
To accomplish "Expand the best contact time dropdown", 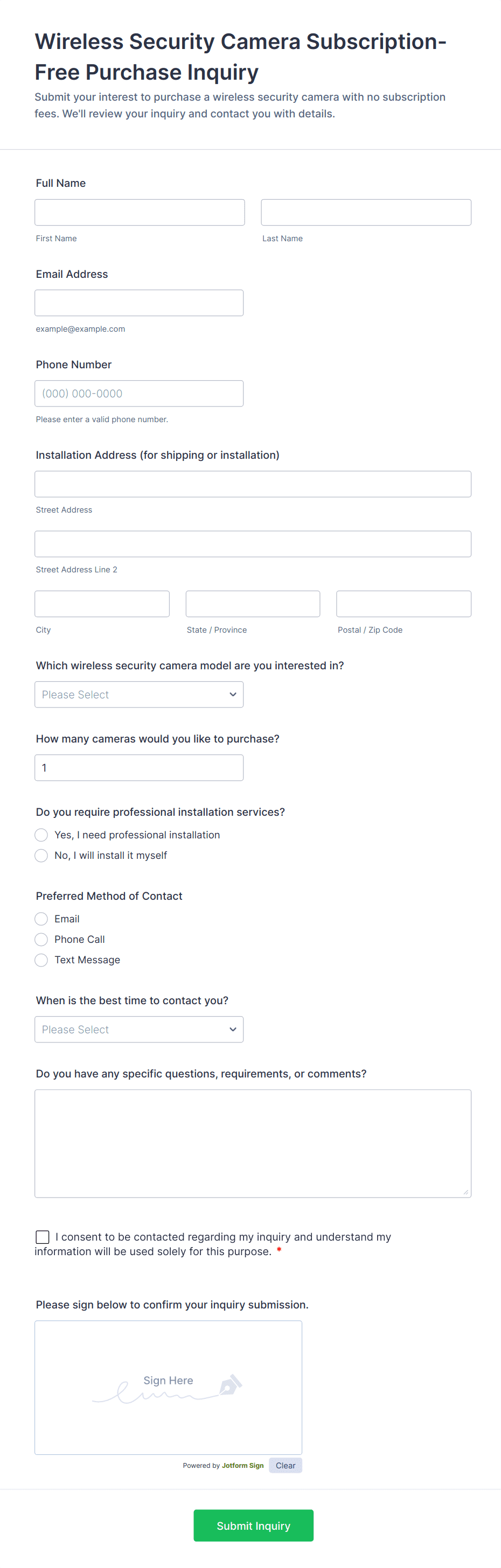I will pyautogui.click(x=139, y=1030).
